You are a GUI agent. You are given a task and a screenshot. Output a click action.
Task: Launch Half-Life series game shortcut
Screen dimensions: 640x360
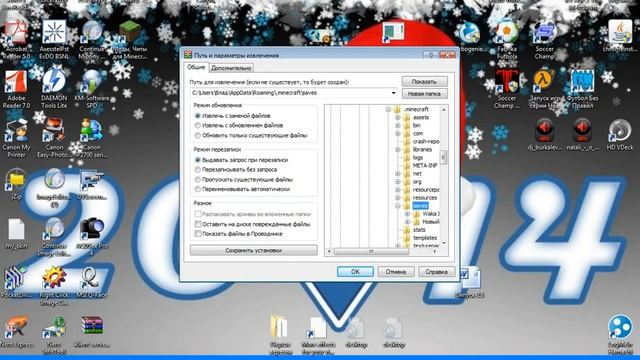pos(544,89)
